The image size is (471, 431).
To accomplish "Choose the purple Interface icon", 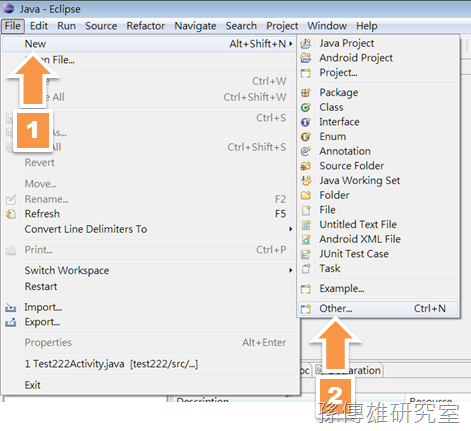I will (306, 122).
